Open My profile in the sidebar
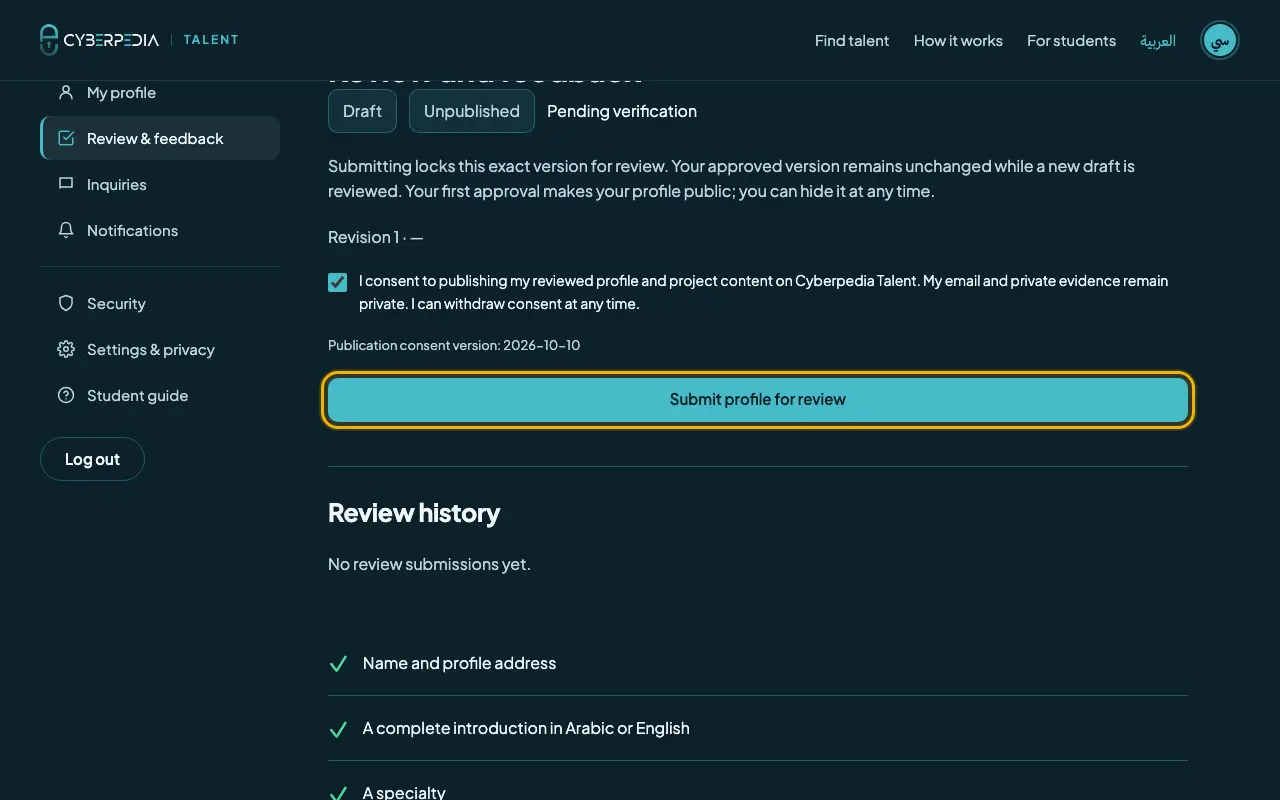This screenshot has width=1280, height=800. 160,92
